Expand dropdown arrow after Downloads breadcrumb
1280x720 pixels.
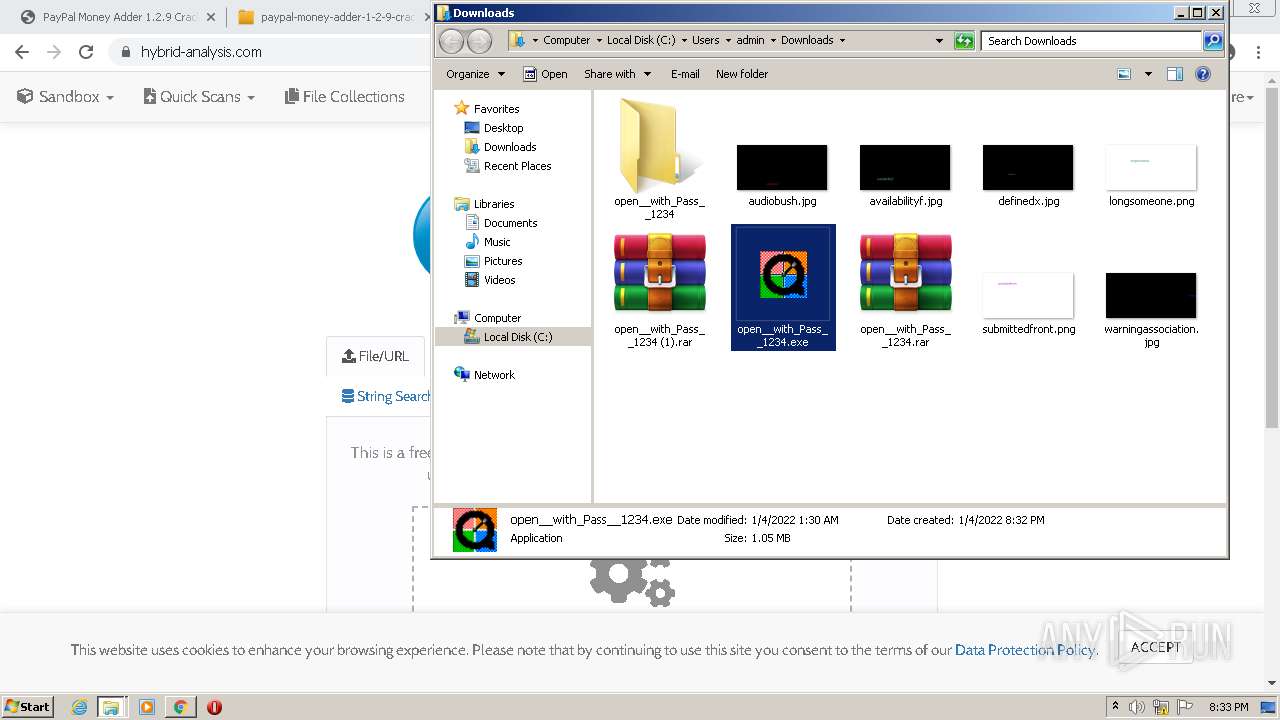point(842,41)
